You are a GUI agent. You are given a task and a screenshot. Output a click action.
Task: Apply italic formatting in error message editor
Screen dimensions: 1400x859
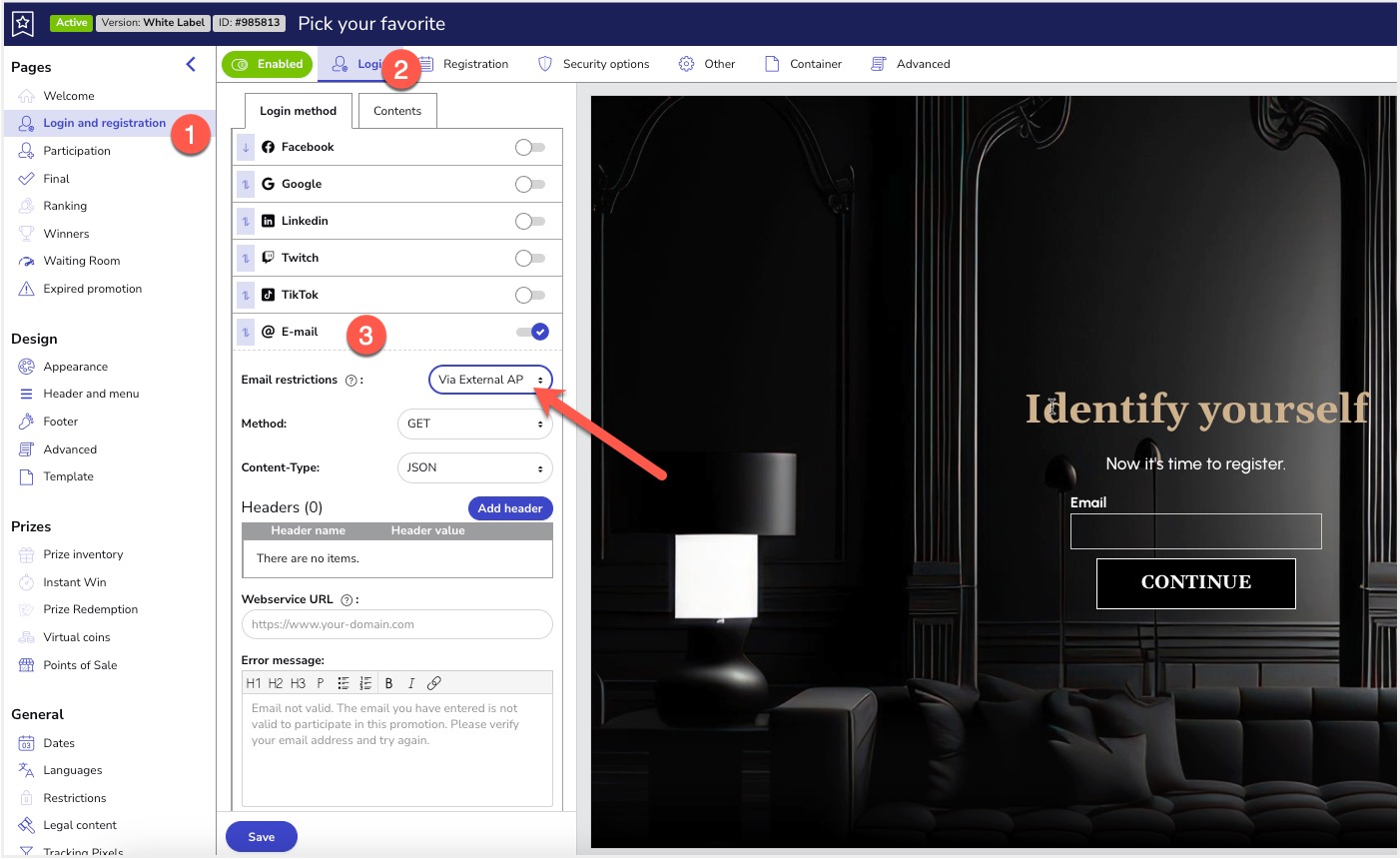[410, 683]
